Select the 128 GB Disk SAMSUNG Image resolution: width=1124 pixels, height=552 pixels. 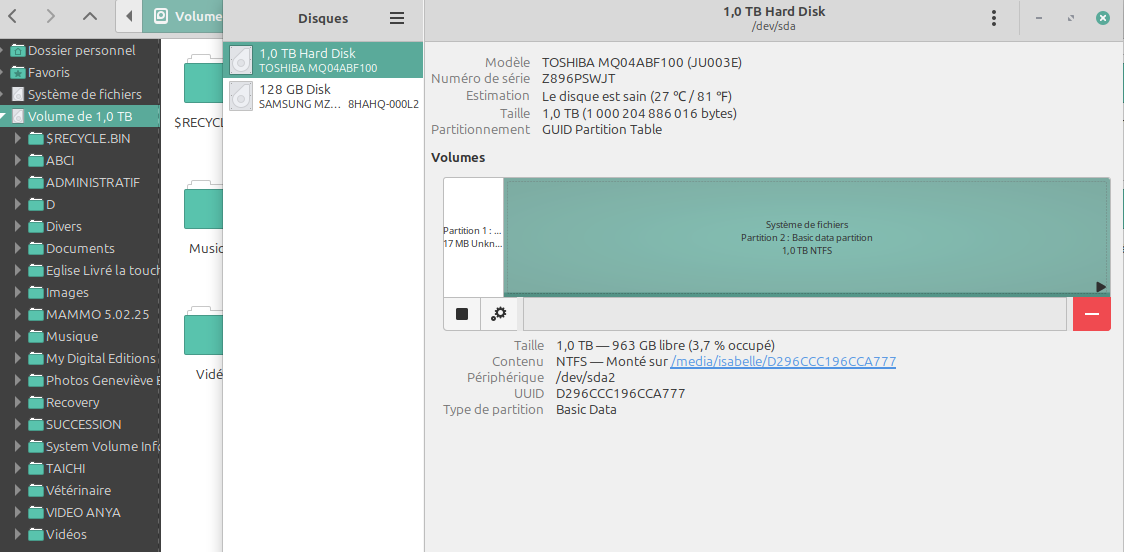tap(323, 96)
